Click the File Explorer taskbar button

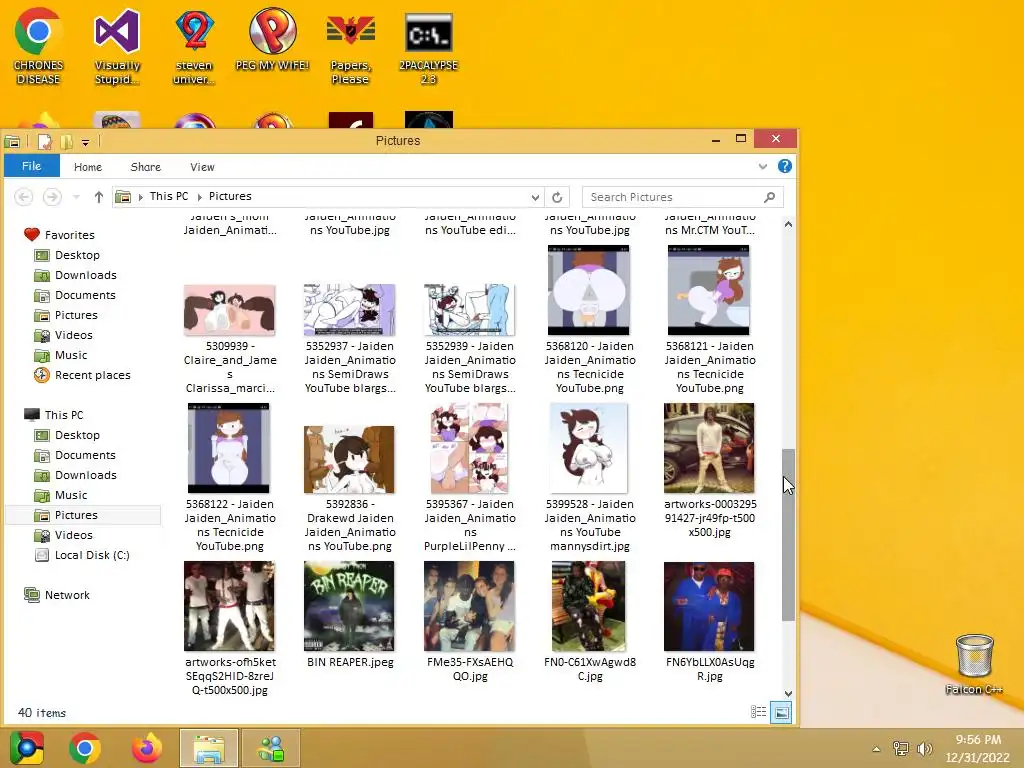208,748
